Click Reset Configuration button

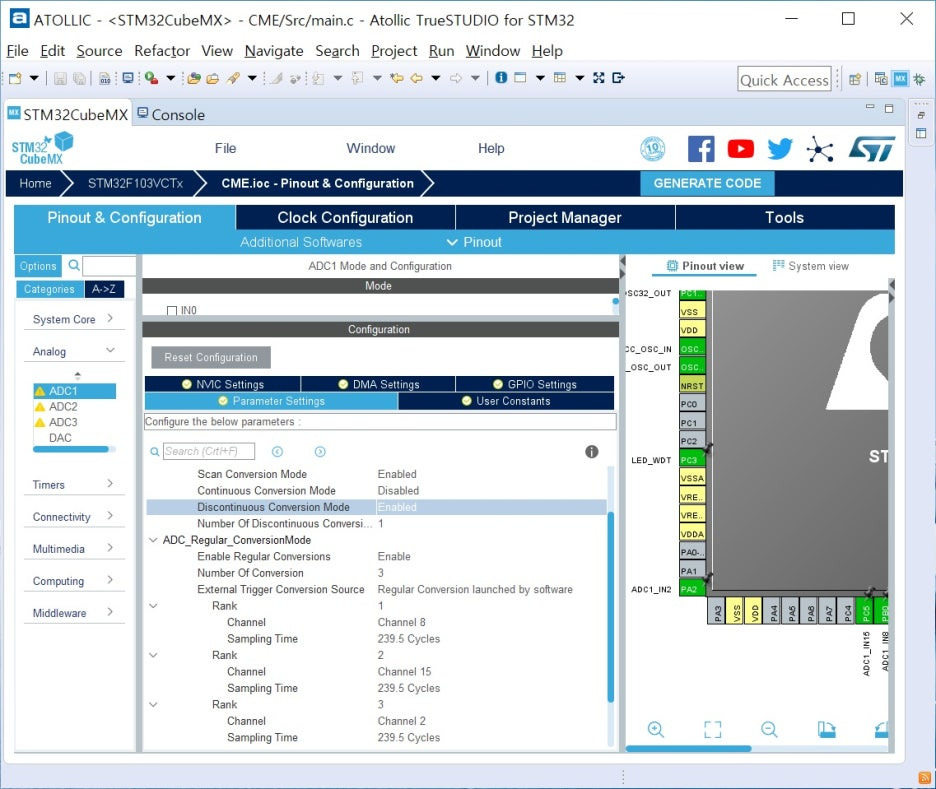(x=211, y=357)
